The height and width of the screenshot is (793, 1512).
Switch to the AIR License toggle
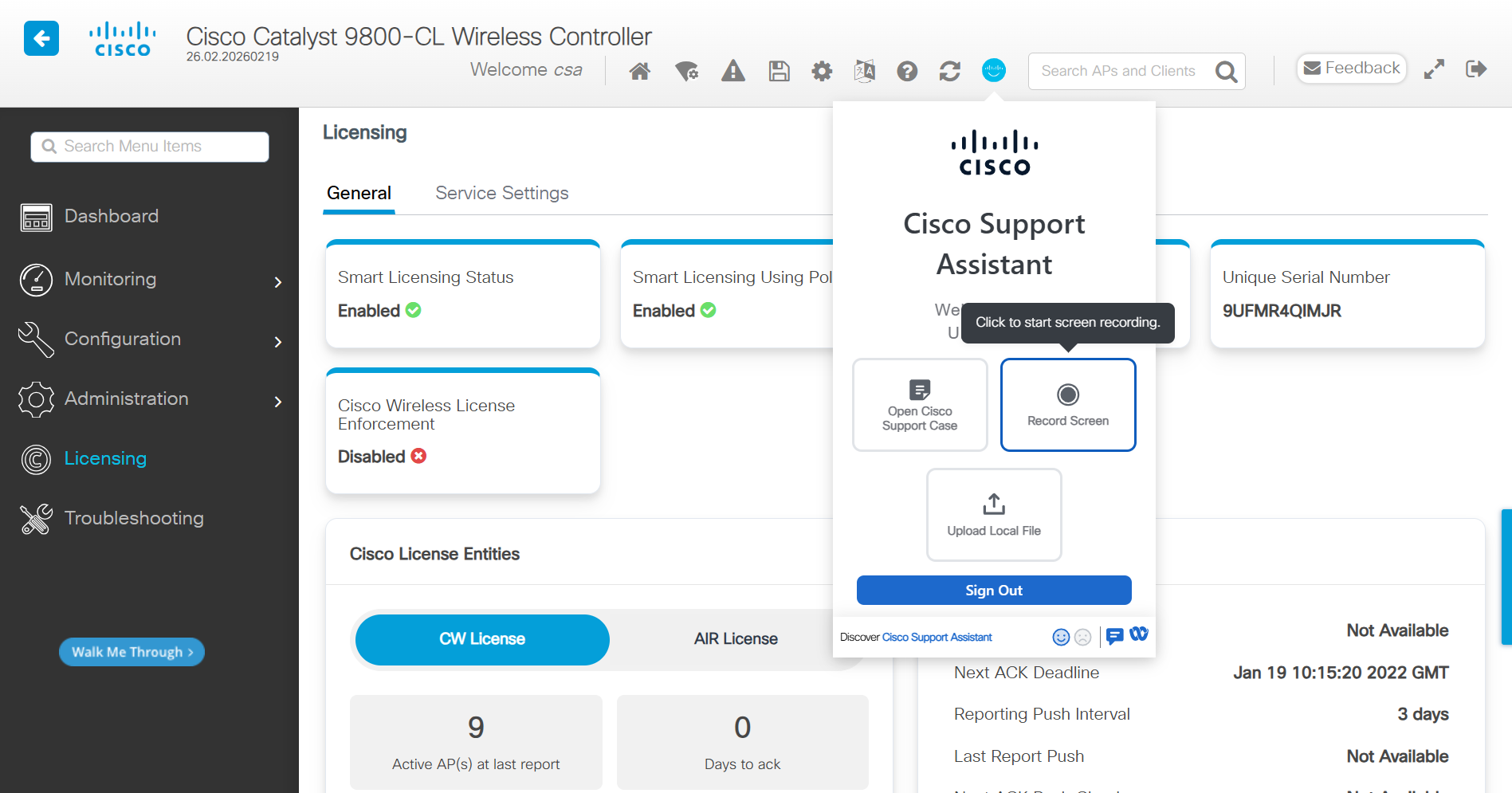pos(735,639)
